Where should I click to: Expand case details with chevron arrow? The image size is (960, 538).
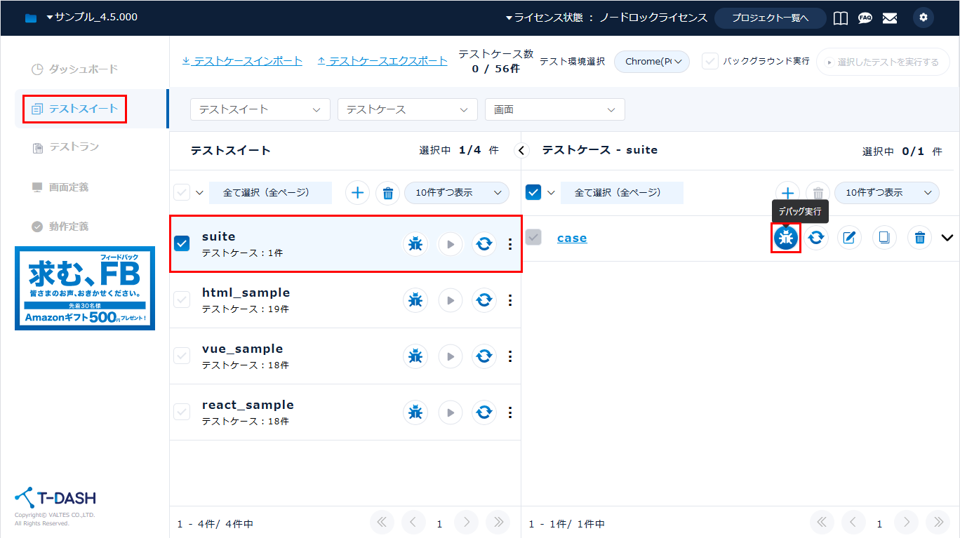947,238
